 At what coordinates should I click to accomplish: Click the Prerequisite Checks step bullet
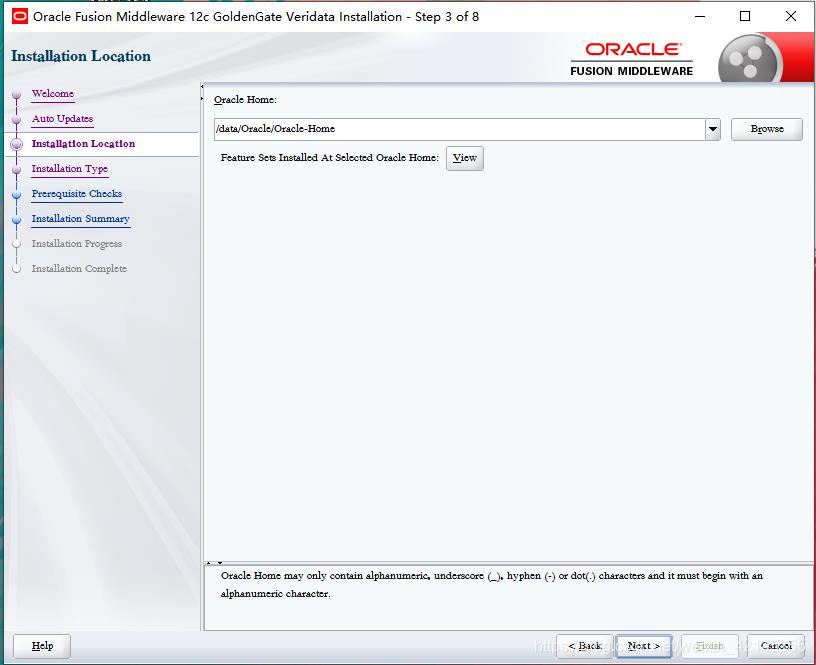[x=17, y=194]
